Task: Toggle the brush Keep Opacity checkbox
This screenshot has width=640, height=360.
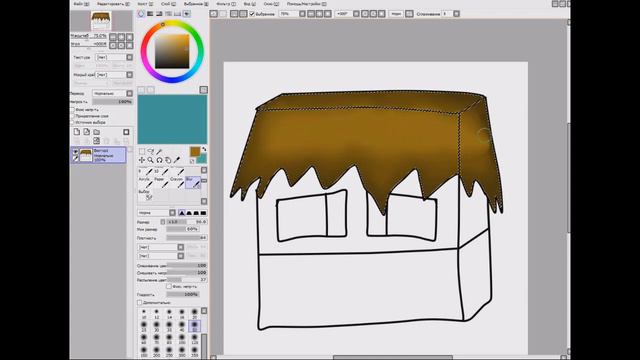Action: 169,287
